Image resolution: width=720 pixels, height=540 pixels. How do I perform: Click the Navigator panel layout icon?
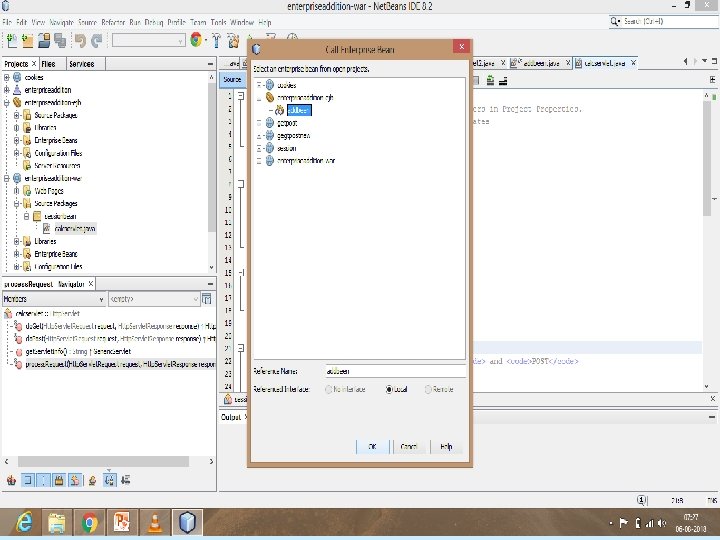207,299
